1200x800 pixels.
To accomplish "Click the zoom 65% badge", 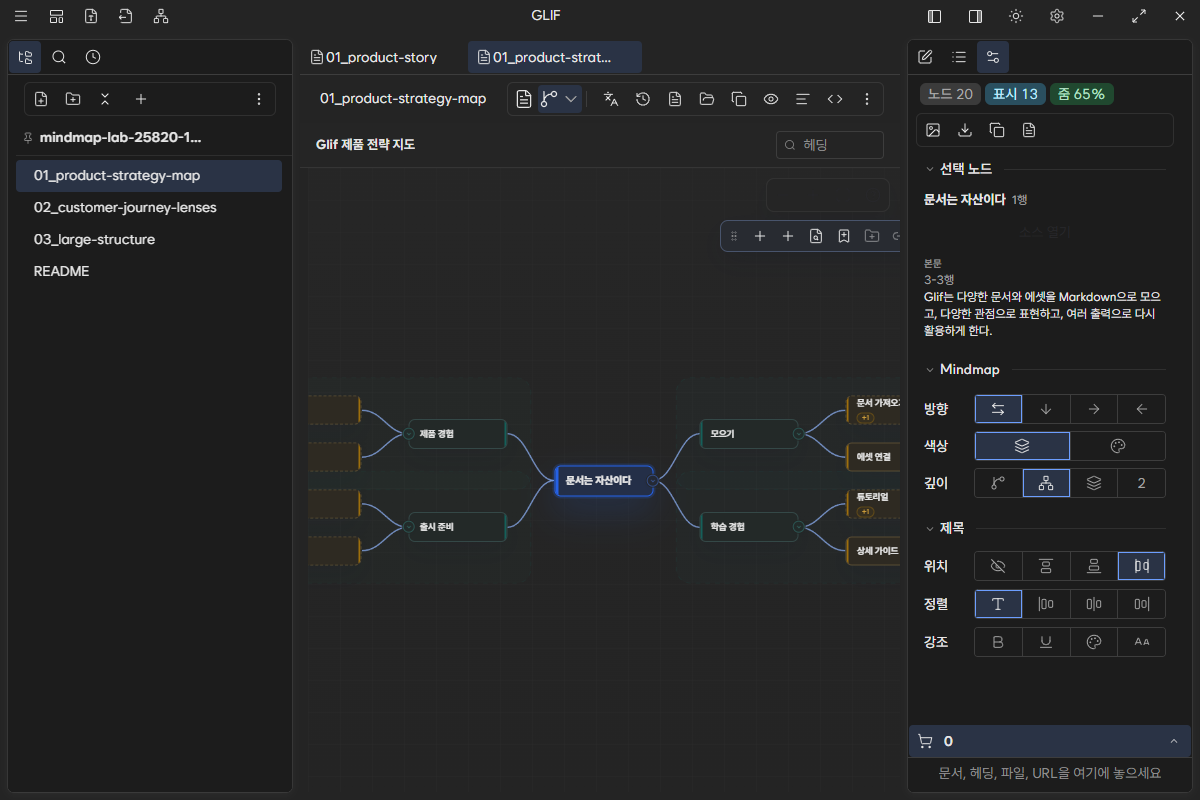I will (1081, 94).
